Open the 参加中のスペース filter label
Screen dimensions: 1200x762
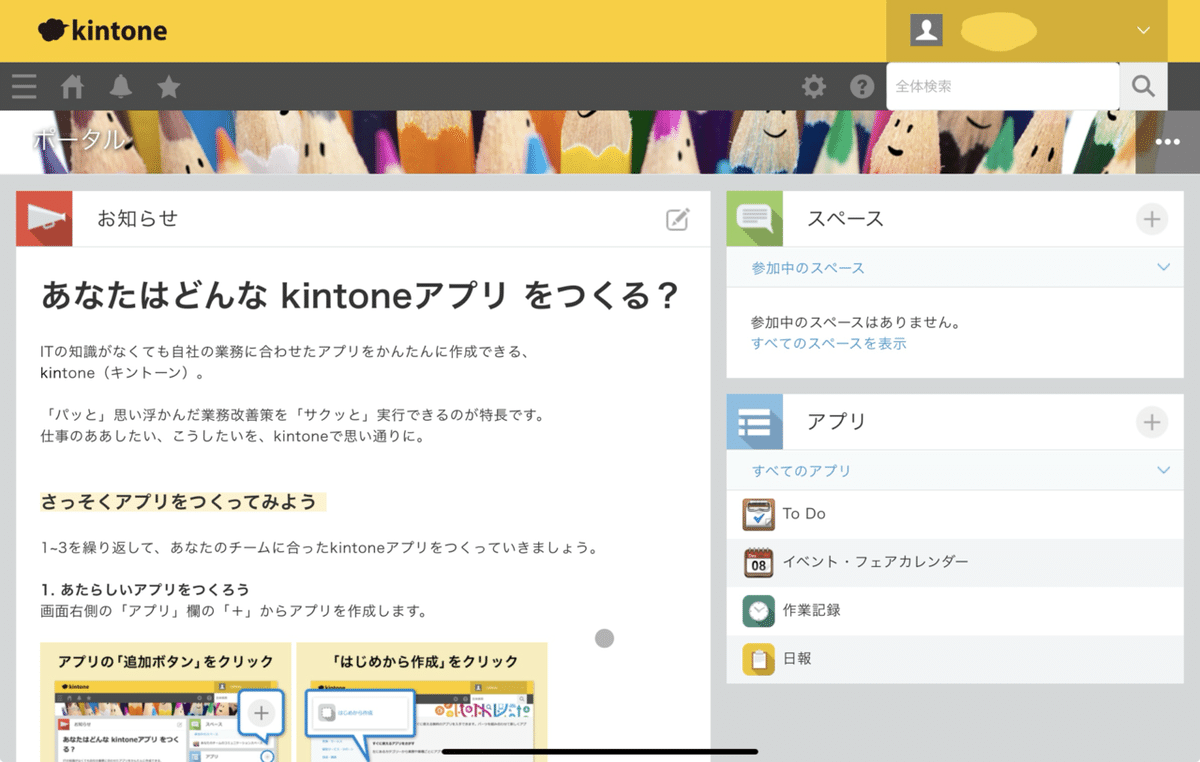click(808, 268)
